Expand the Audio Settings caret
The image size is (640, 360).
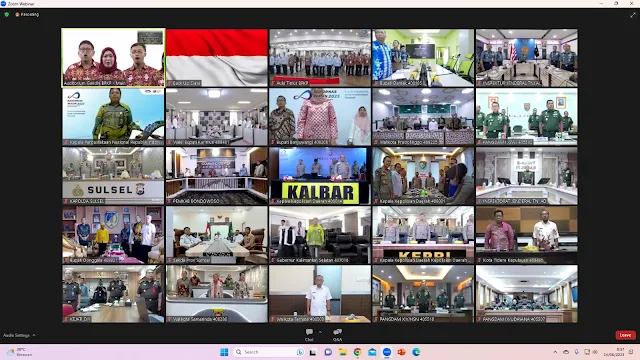coord(34,335)
